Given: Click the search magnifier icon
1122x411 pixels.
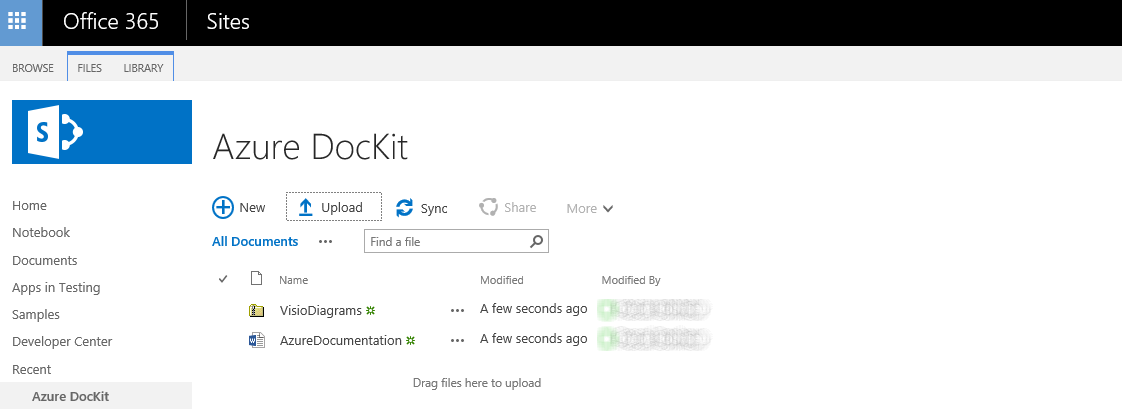Looking at the screenshot, I should point(537,241).
